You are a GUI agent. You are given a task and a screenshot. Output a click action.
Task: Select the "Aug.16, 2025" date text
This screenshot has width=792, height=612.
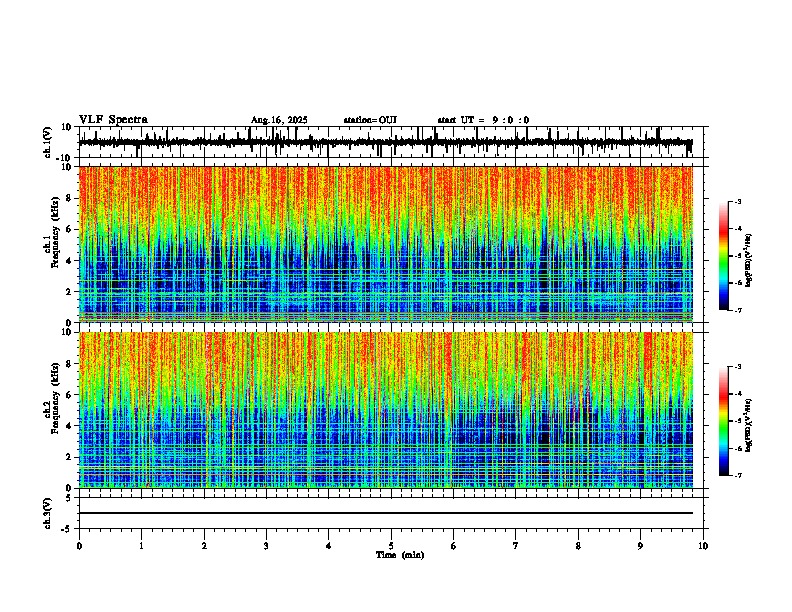point(279,120)
